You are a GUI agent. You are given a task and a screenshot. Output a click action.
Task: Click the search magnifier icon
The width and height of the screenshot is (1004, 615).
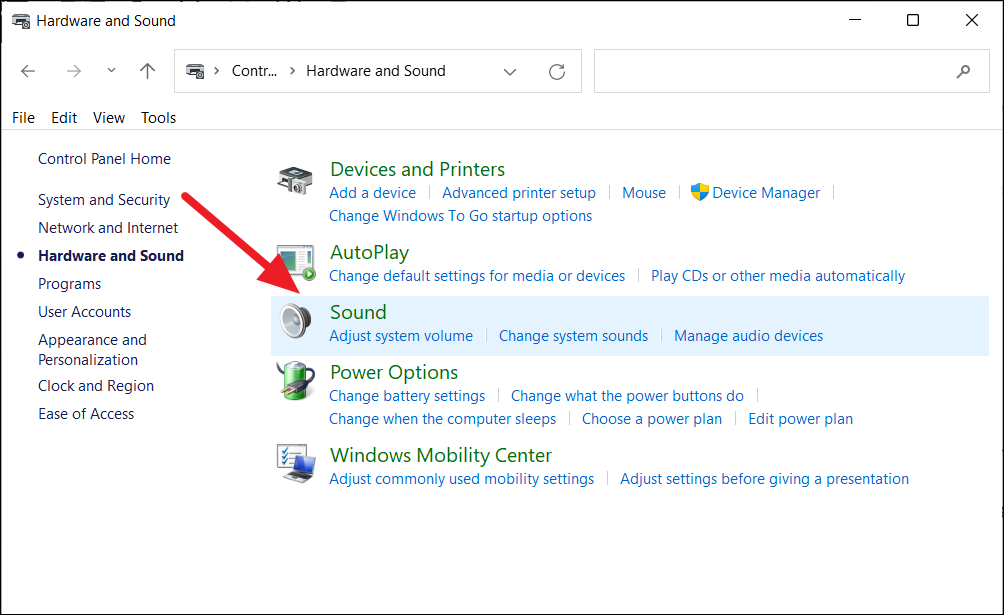(963, 71)
